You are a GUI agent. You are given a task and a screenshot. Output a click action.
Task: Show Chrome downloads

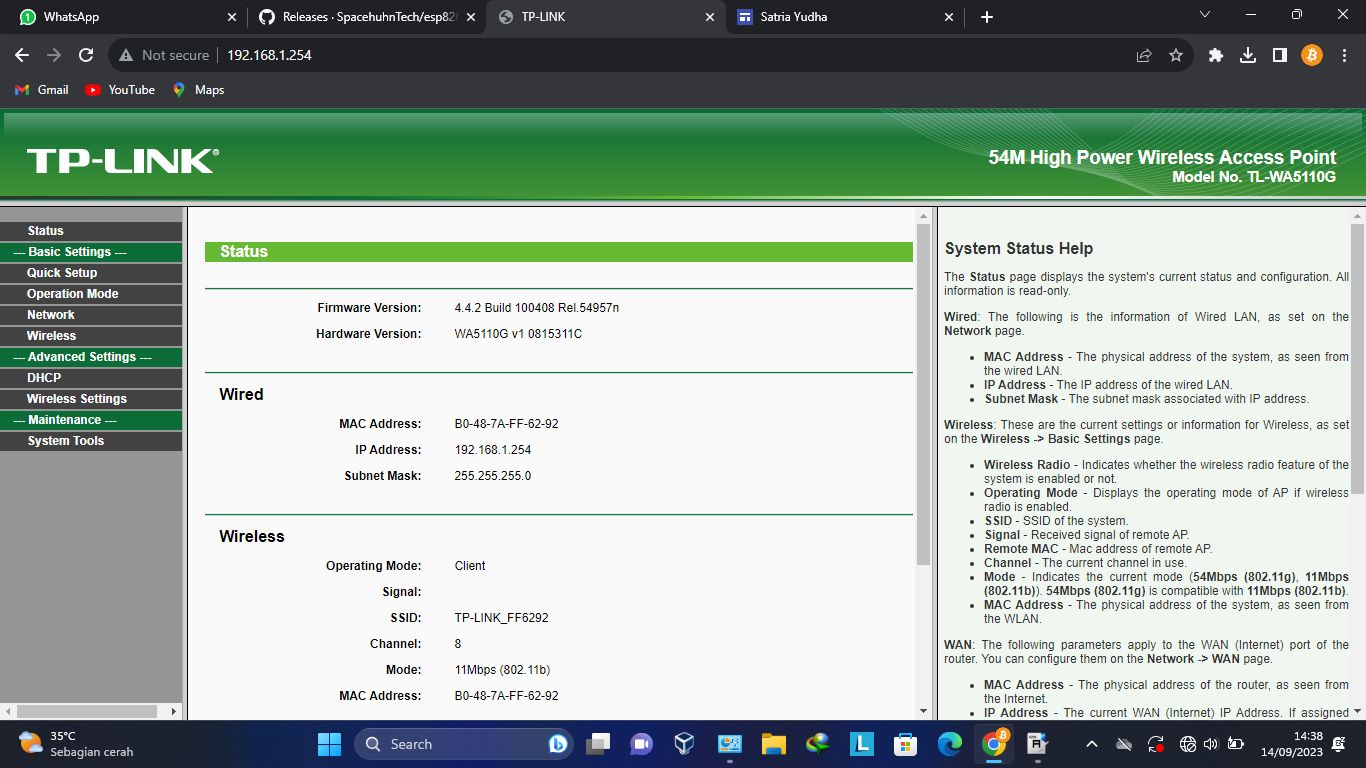[x=1248, y=56]
